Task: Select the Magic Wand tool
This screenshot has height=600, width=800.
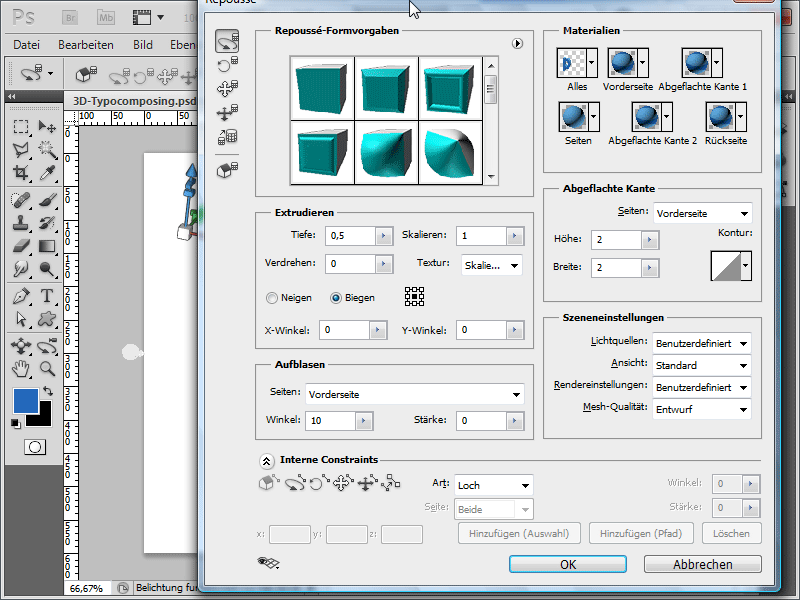Action: point(47,149)
